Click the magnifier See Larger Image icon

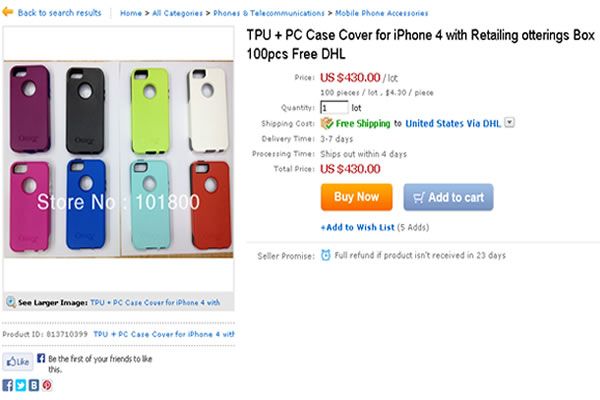(10, 301)
